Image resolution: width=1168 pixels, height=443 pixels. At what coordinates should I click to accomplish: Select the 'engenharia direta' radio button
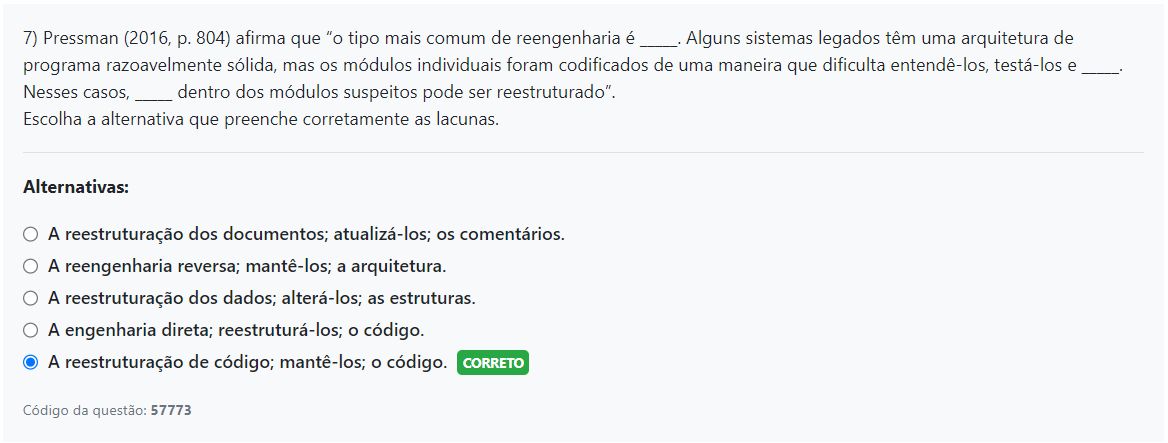click(31, 330)
